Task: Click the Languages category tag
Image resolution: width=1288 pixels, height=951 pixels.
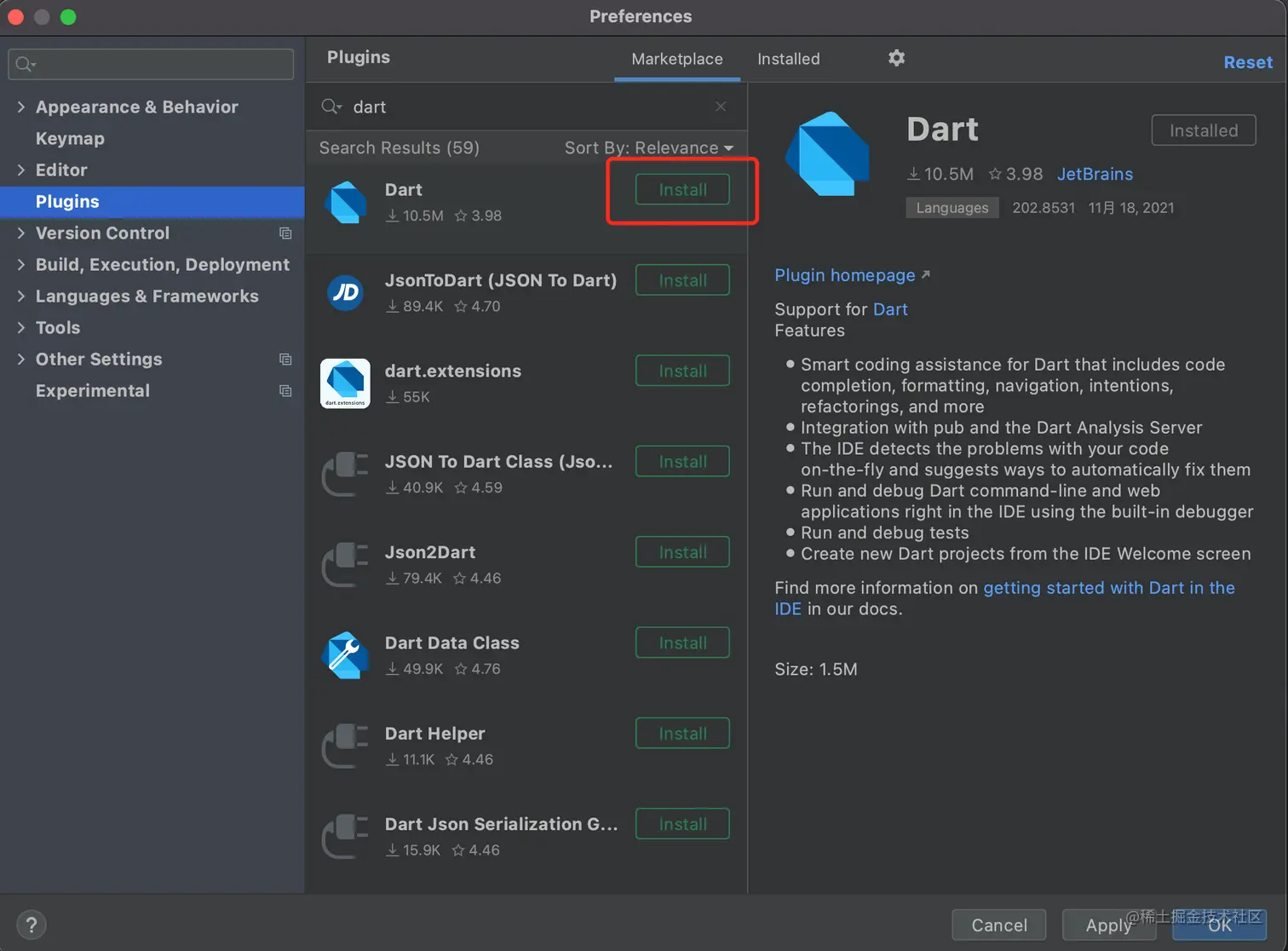Action: 952,208
